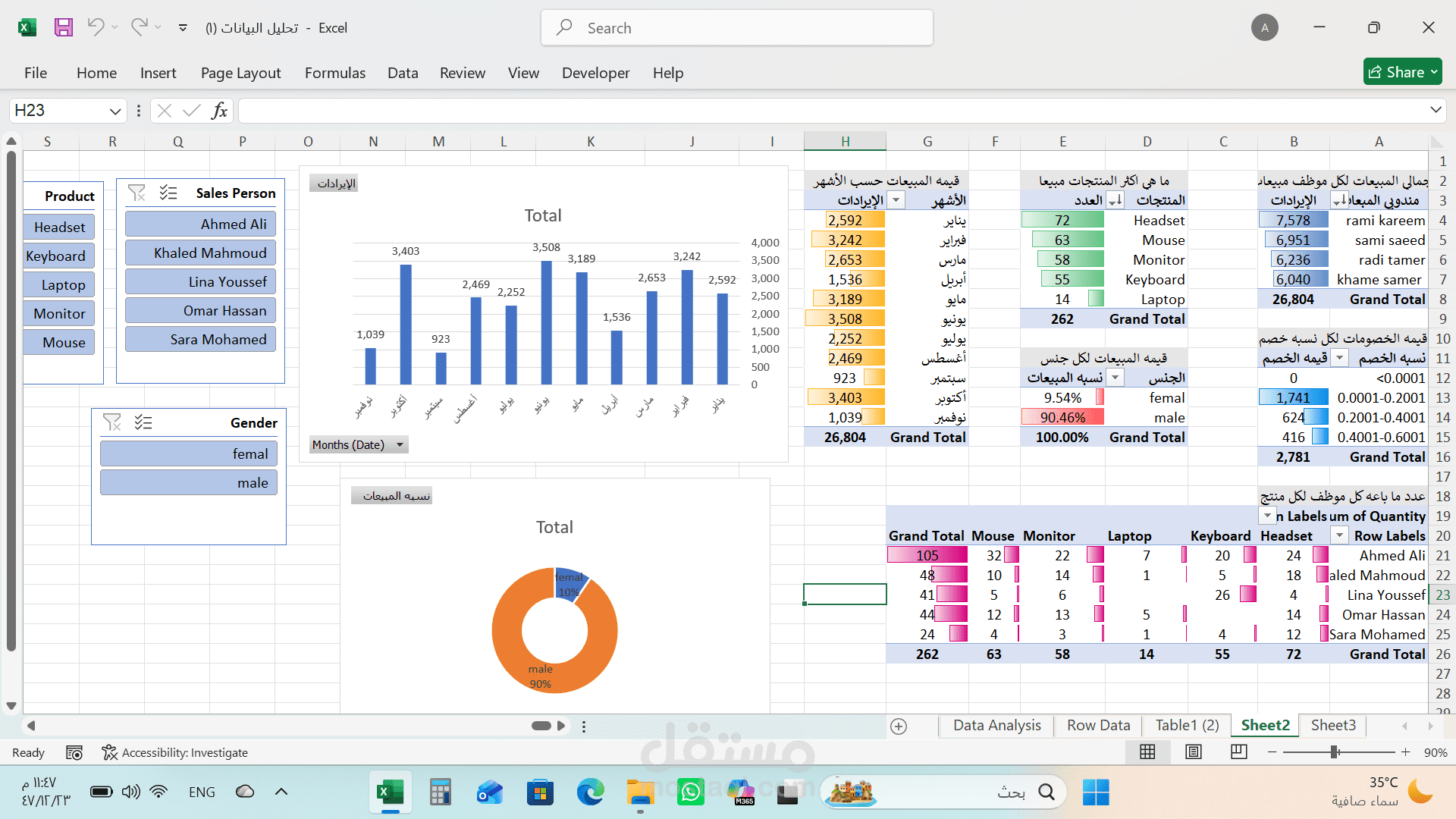1456x819 pixels.
Task: Open the Months (Date) chart filter dropdown
Action: (400, 445)
